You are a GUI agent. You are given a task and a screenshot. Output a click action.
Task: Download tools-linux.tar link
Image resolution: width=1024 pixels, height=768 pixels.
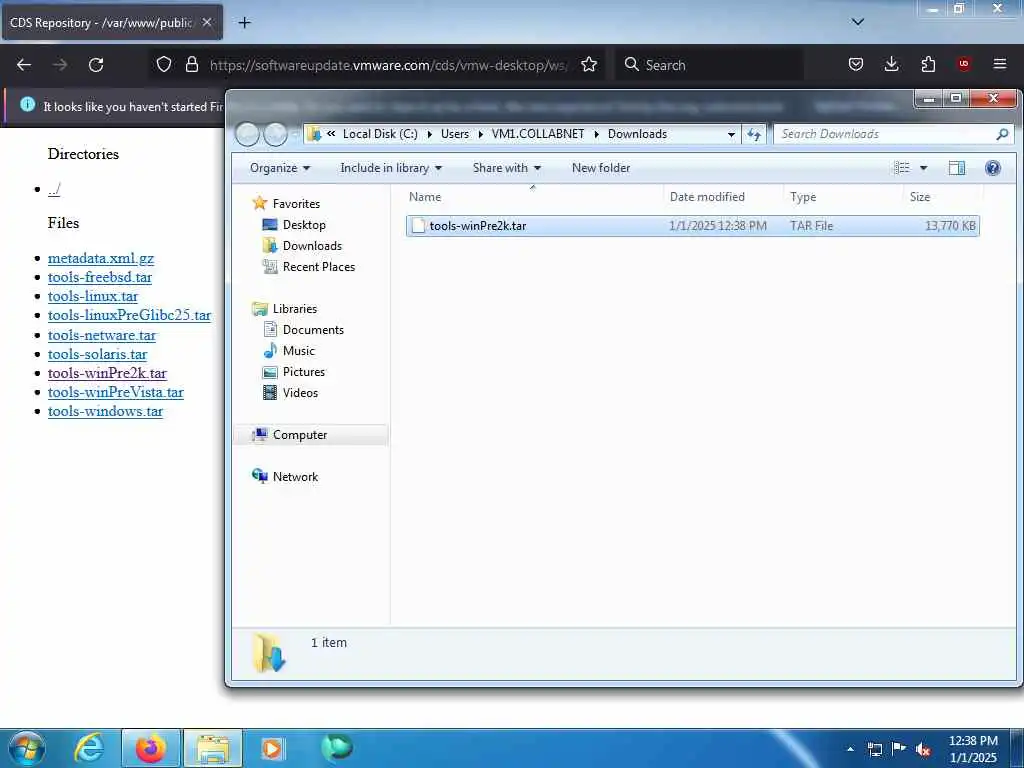coord(93,296)
